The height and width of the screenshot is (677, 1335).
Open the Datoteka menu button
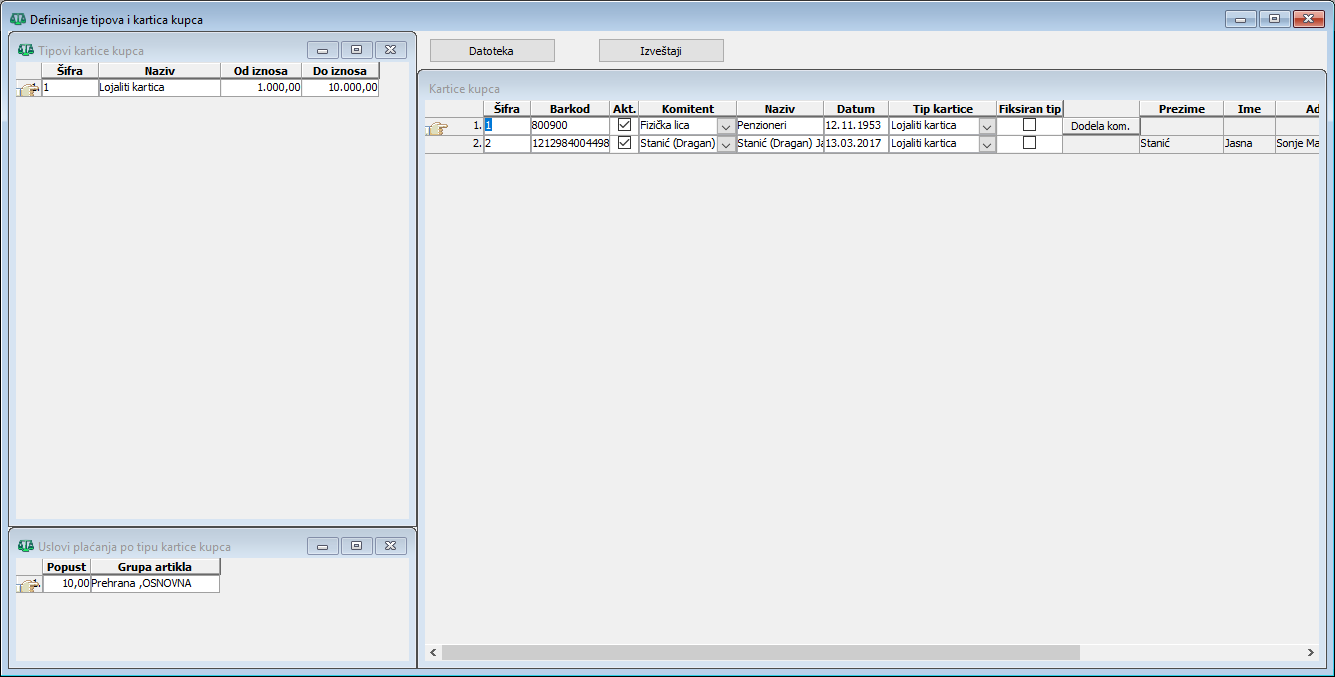pos(491,51)
